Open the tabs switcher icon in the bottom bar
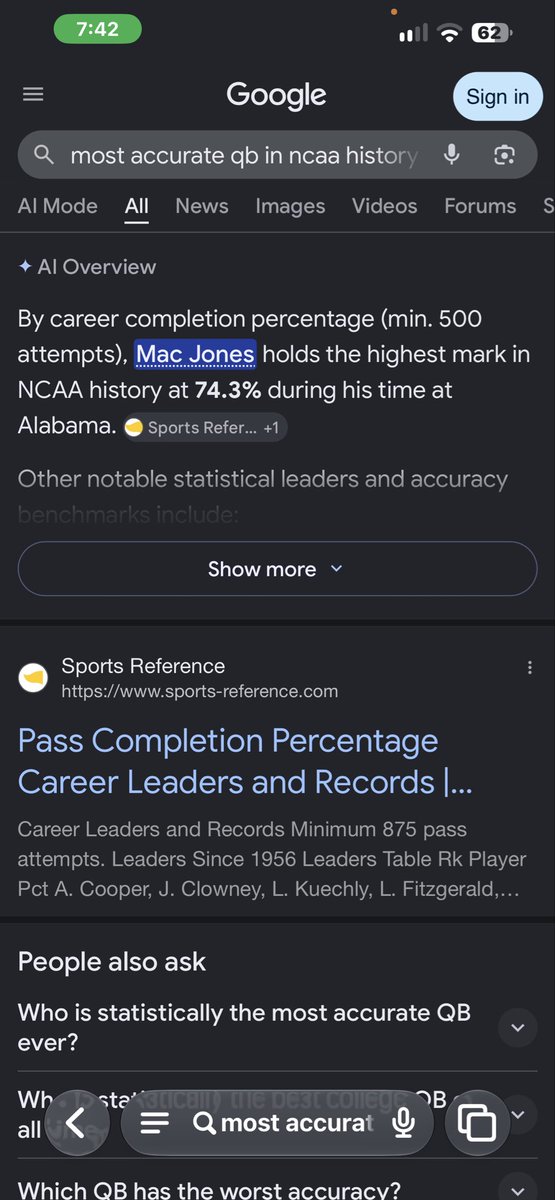555x1200 pixels. 477,1123
